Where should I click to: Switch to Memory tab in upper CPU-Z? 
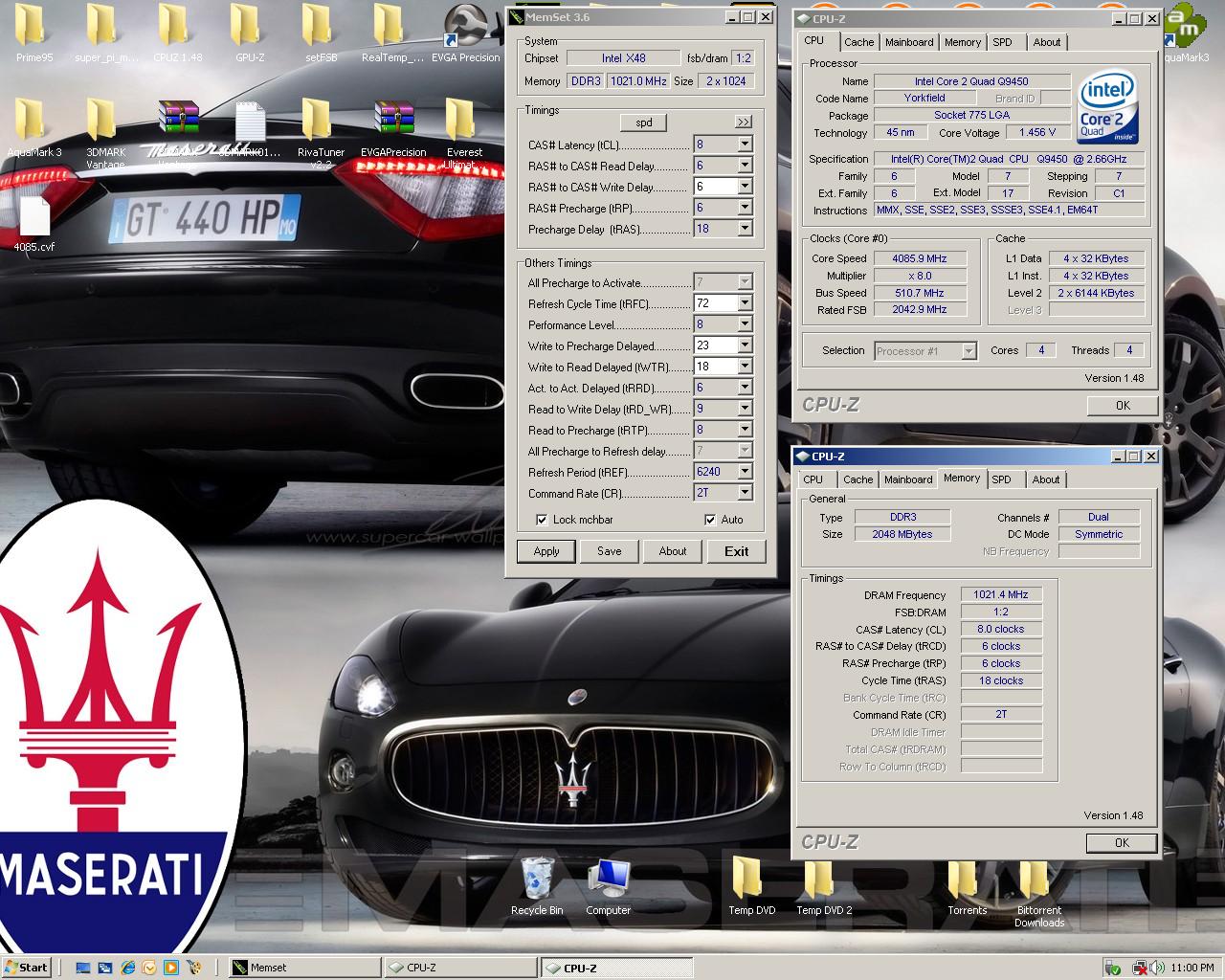pos(963,42)
